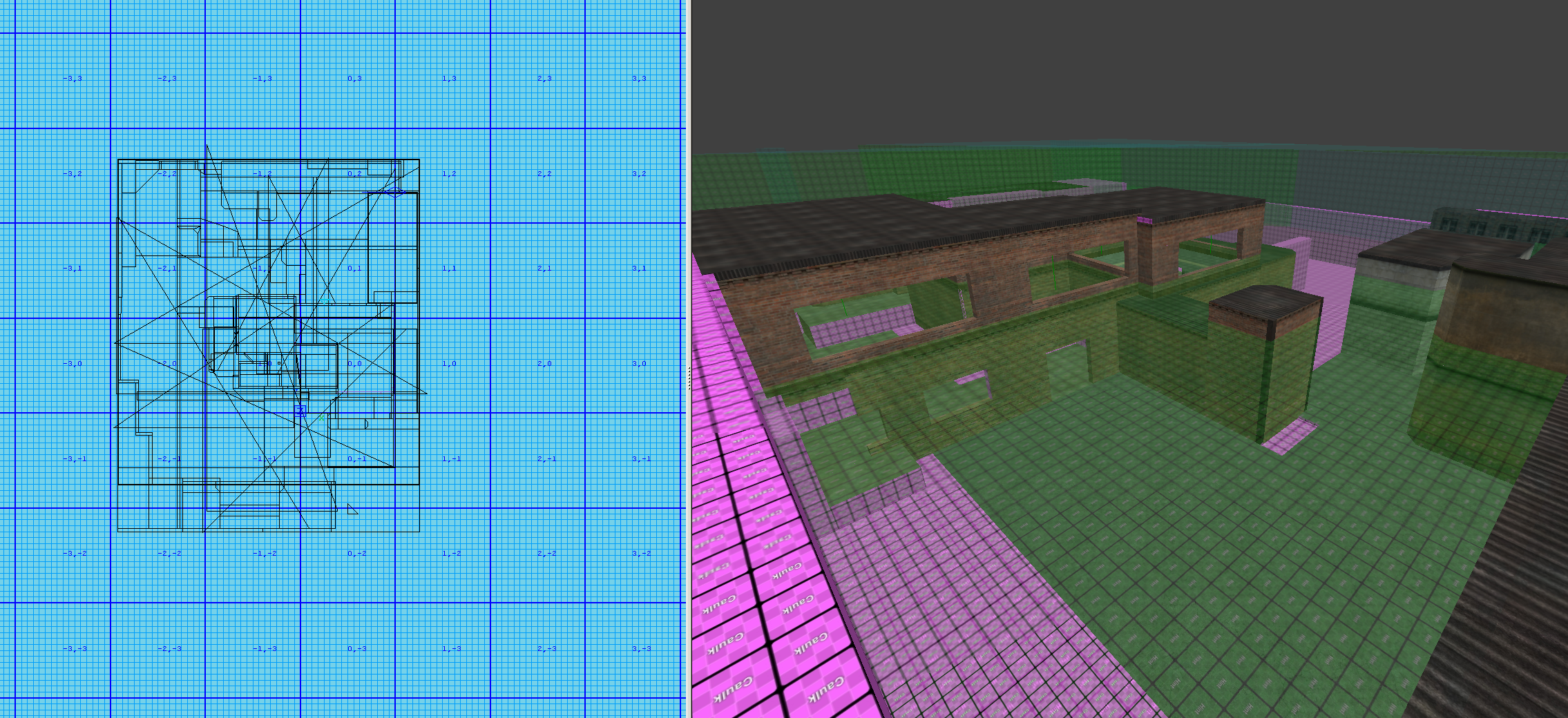Click the 3,-3 grid coordinate label
The width and height of the screenshot is (1568, 718).
(640, 649)
